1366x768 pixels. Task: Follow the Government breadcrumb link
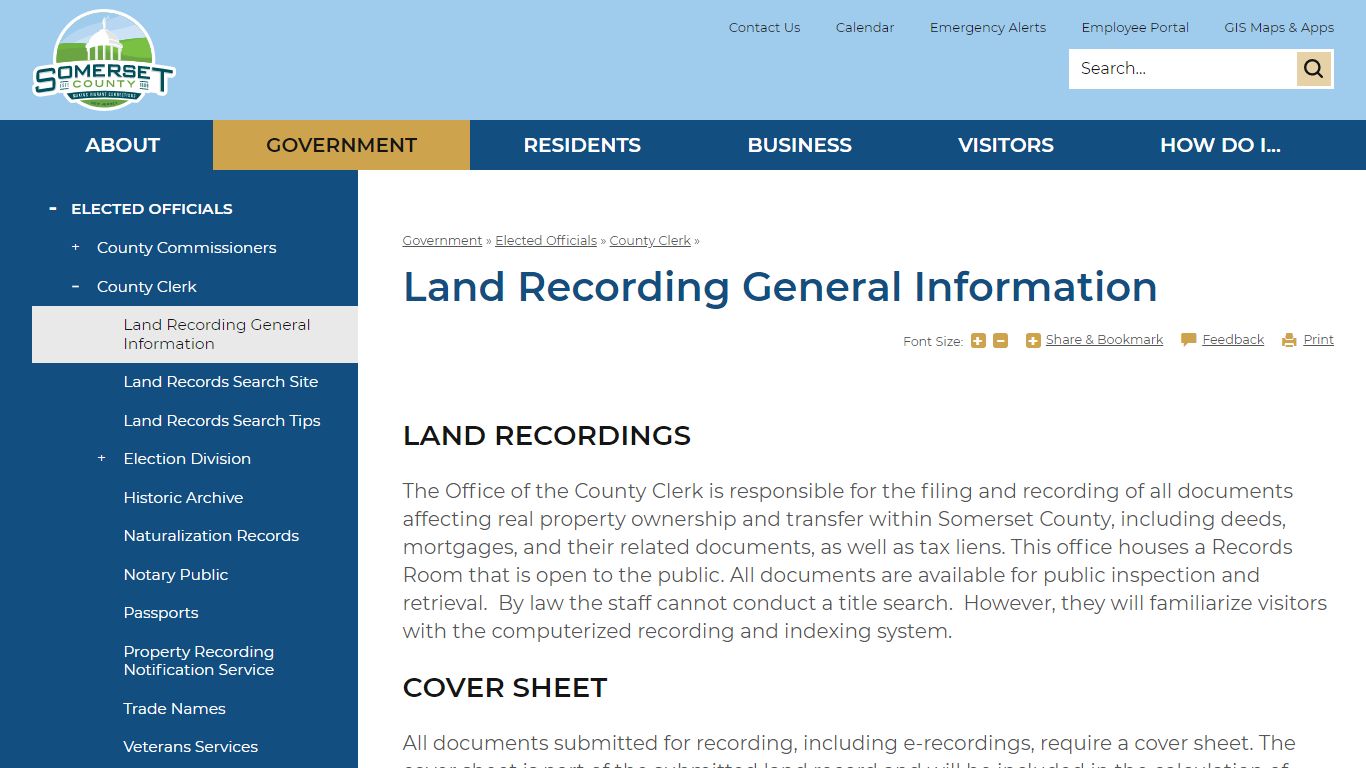(x=442, y=240)
